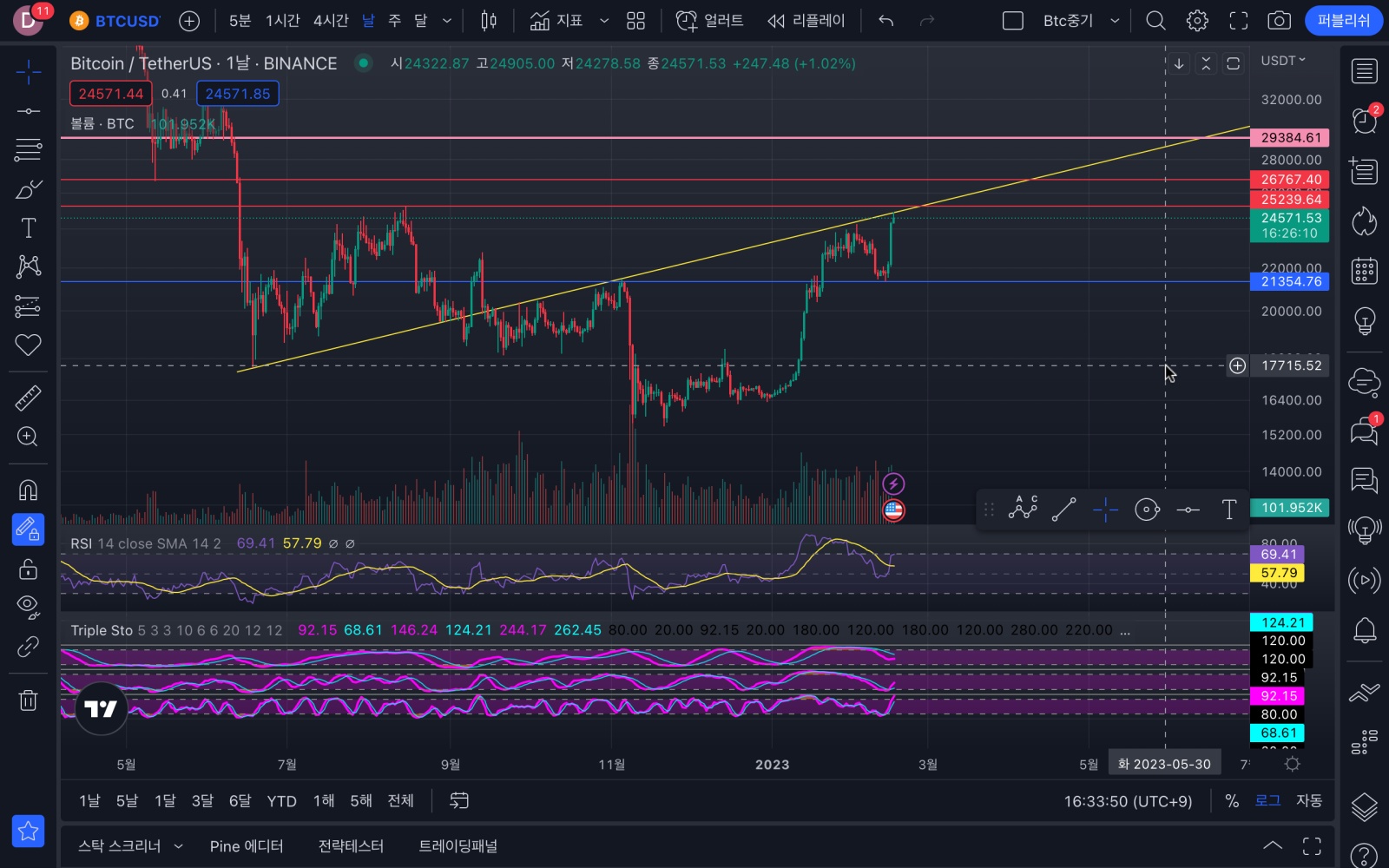Open the forecasting and measurement tools
Viewport: 1389px width, 868px height.
pos(28,306)
